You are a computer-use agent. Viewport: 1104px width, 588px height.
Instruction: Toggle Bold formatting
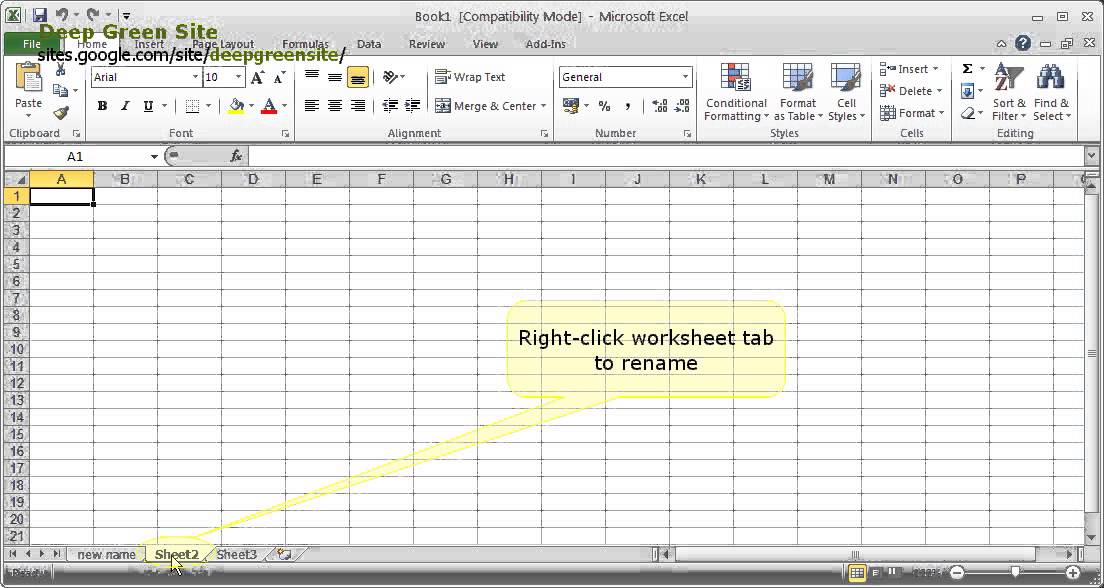pyautogui.click(x=103, y=106)
